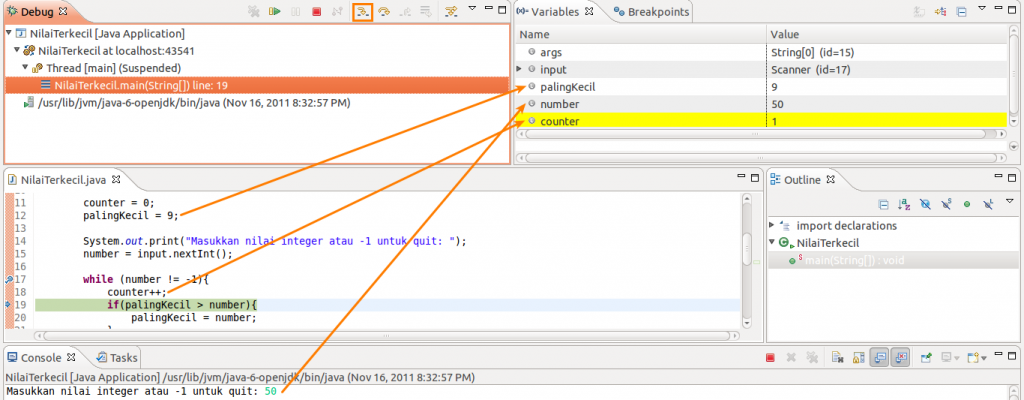1024x400 pixels.
Task: Click the red Terminate button in Debug view
Action: coord(317,11)
